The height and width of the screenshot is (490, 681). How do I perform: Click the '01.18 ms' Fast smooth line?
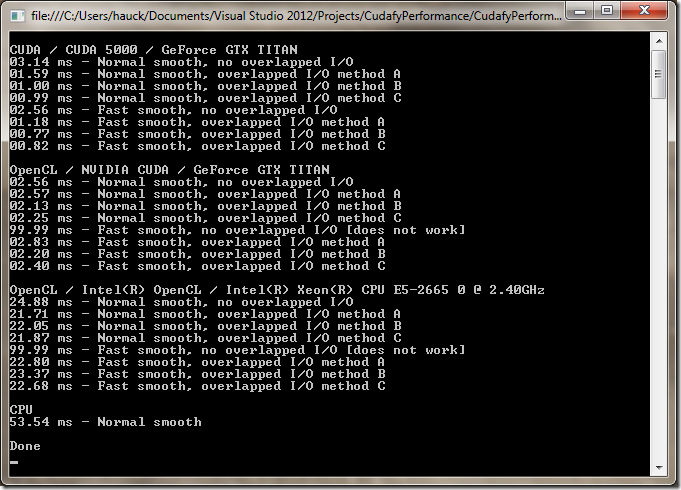(x=198, y=122)
